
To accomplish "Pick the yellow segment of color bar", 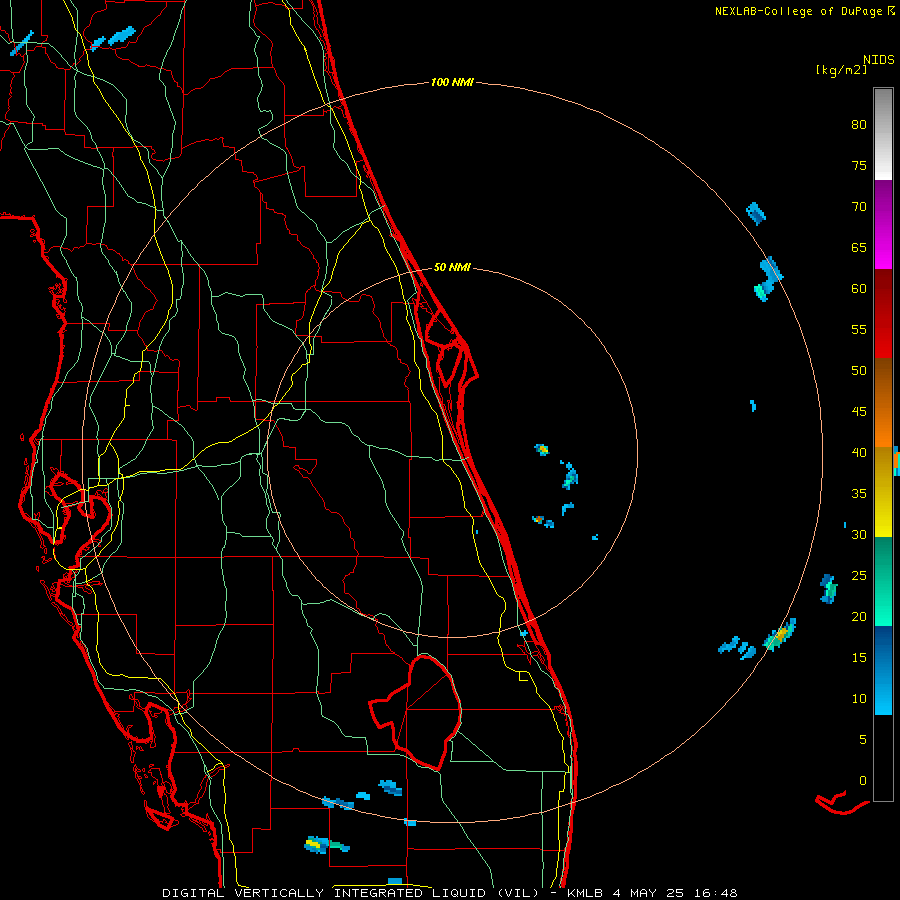I will 883,492.
